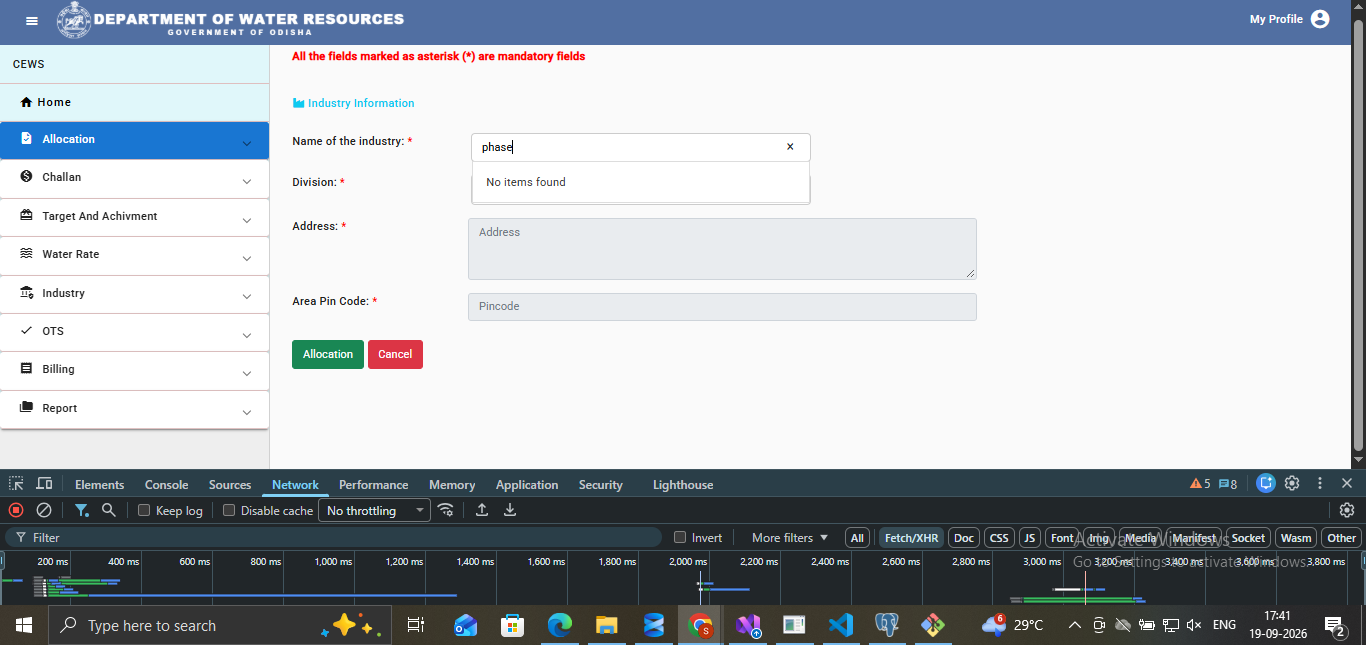Open DevTools customize three-dot menu
The width and height of the screenshot is (1366, 645).
[x=1320, y=484]
